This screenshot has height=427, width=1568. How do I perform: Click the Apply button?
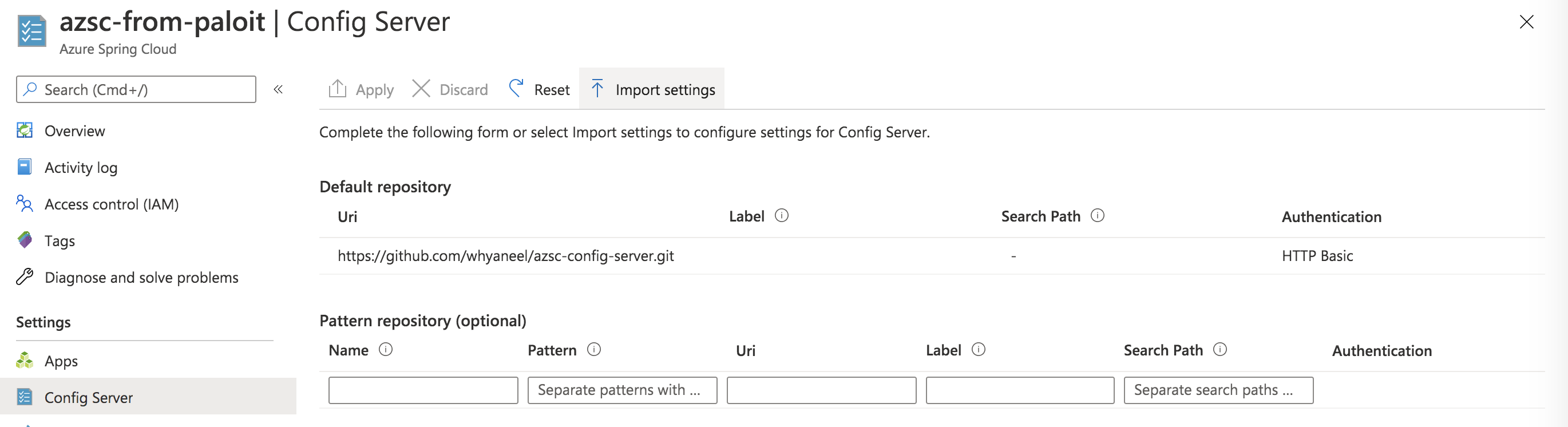(362, 89)
